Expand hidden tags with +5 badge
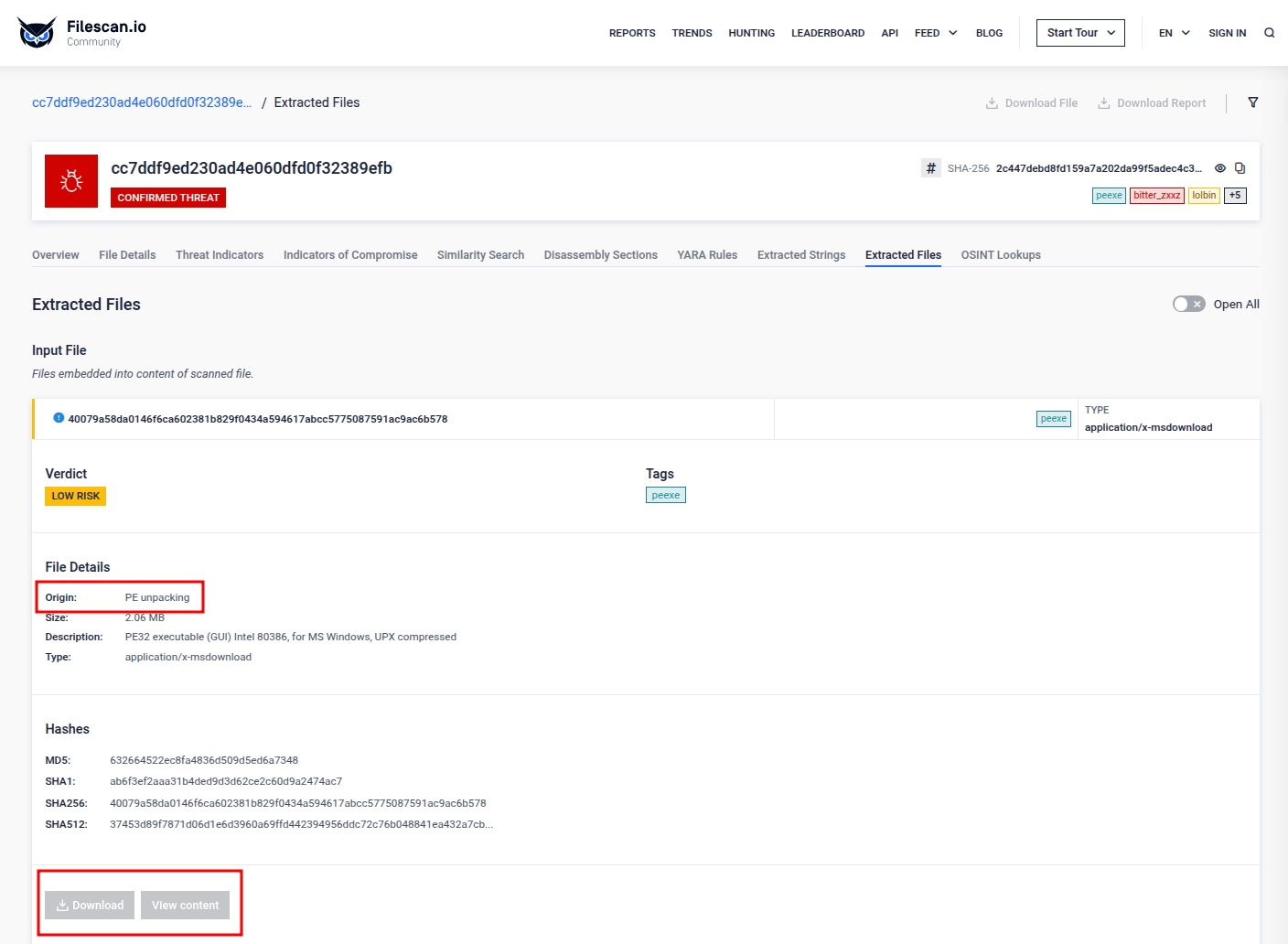This screenshot has height=944, width=1288. click(1235, 196)
